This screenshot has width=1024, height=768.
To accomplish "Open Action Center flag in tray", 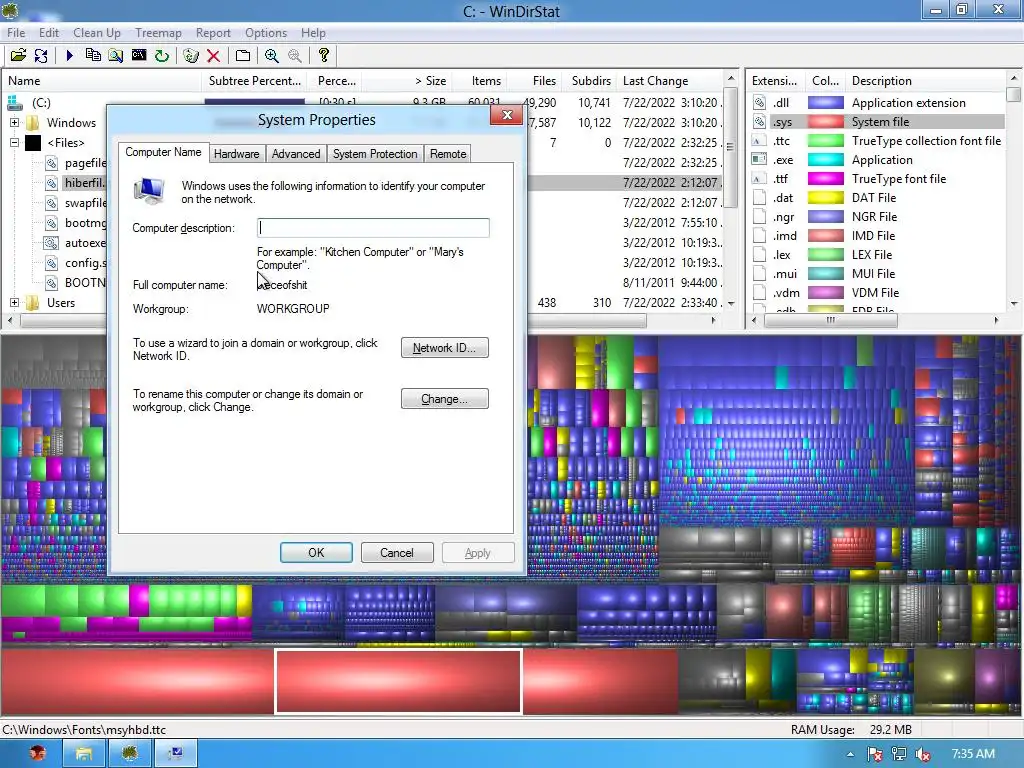I will click(875, 754).
